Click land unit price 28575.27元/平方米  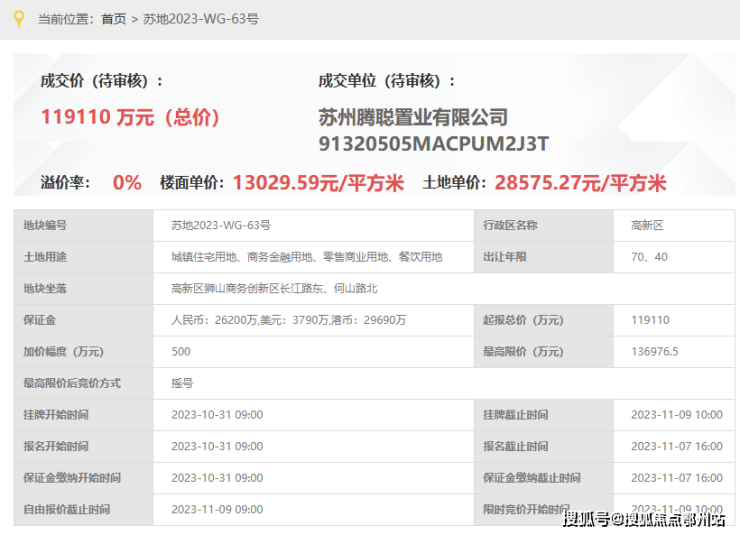580,183
